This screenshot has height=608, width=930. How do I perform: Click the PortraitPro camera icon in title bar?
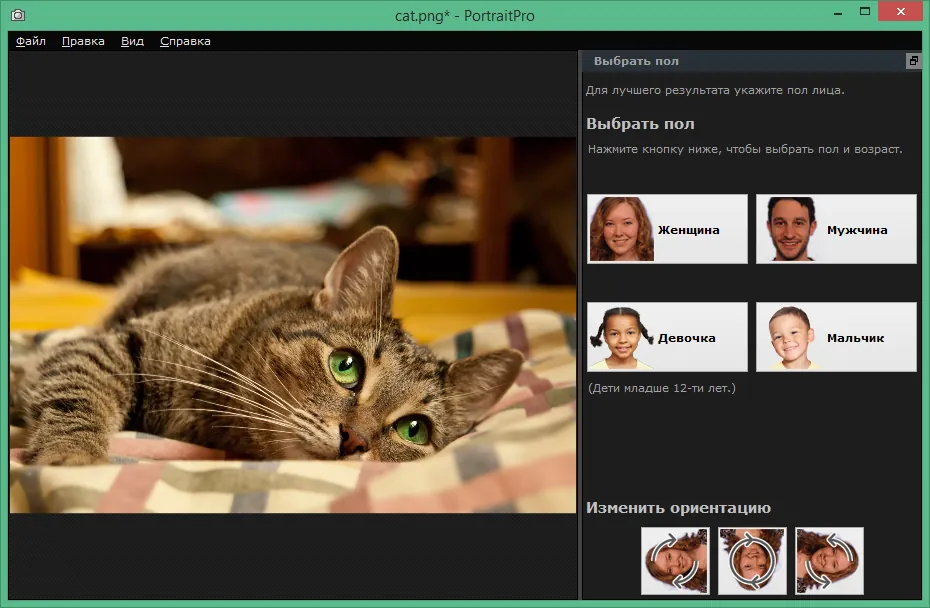tap(18, 15)
